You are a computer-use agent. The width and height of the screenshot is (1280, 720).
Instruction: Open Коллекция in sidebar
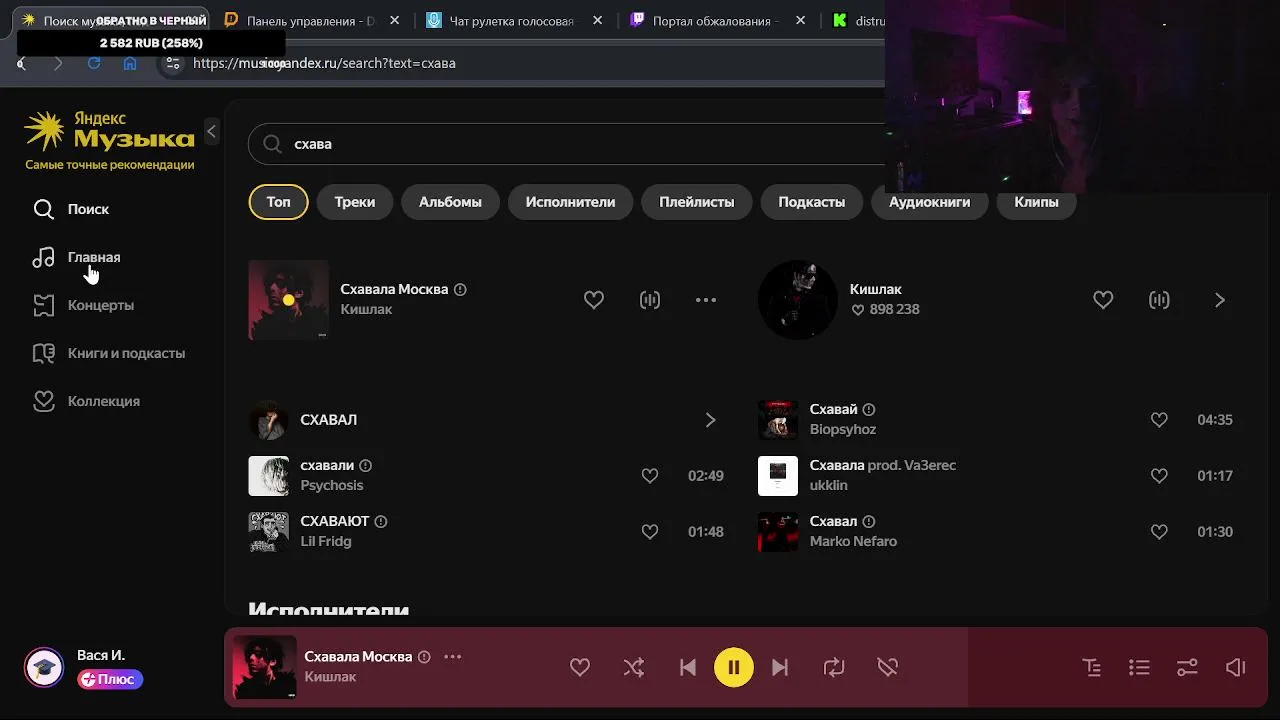[x=86, y=401]
